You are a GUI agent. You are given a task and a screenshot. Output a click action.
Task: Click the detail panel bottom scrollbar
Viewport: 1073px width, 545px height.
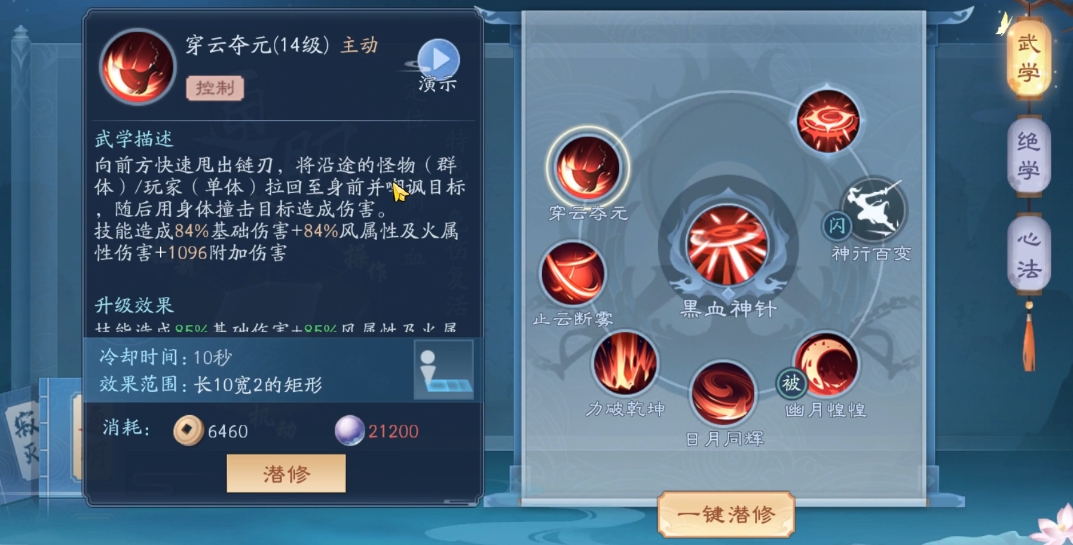(x=457, y=502)
